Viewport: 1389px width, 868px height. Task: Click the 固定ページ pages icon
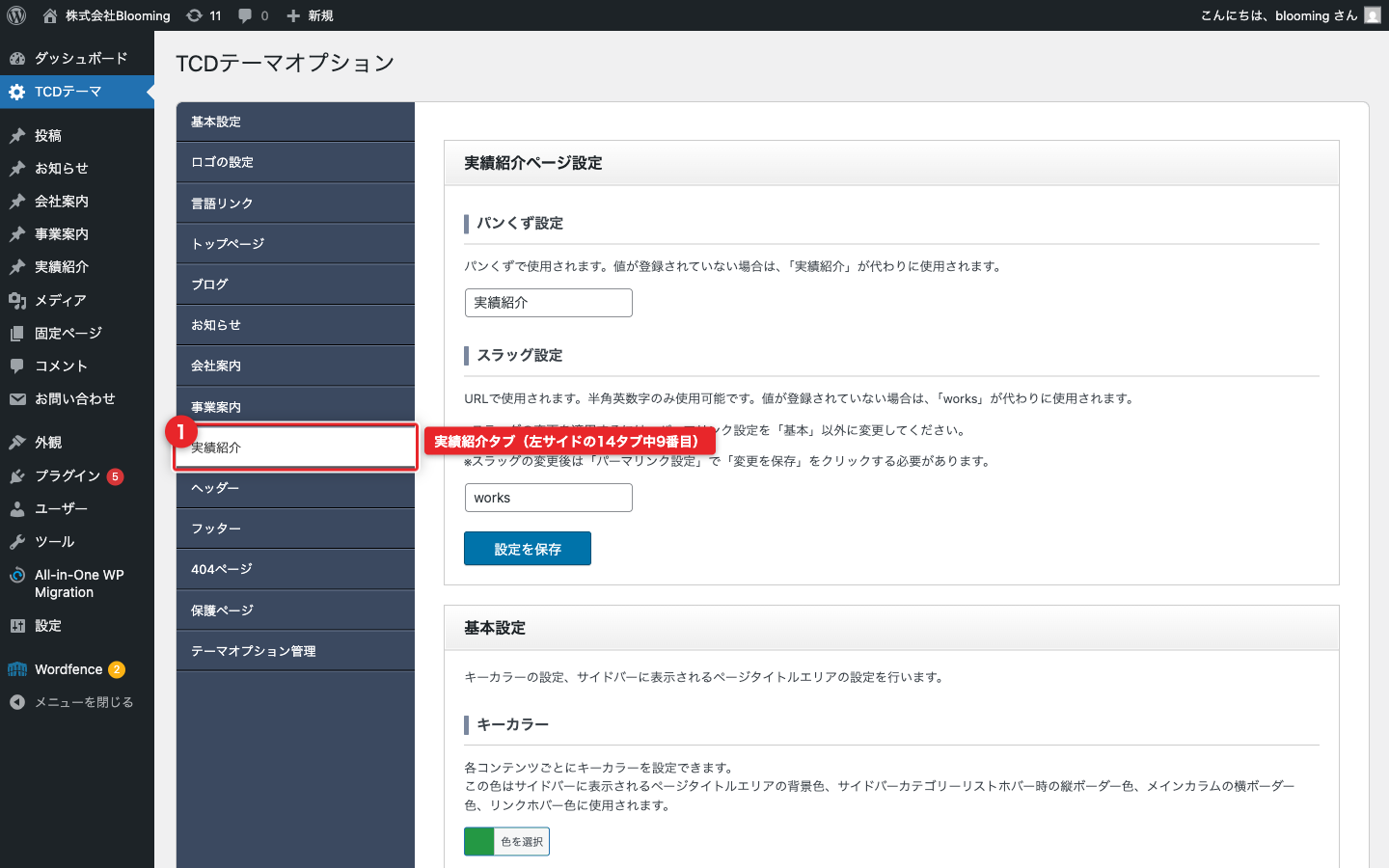(x=17, y=334)
